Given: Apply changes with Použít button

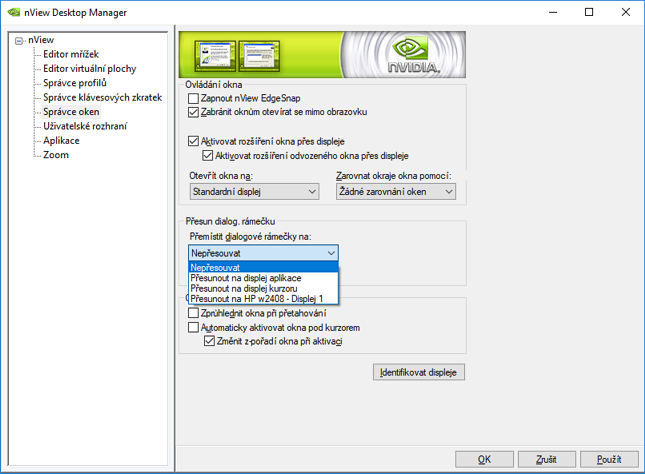Looking at the screenshot, I should (609, 459).
